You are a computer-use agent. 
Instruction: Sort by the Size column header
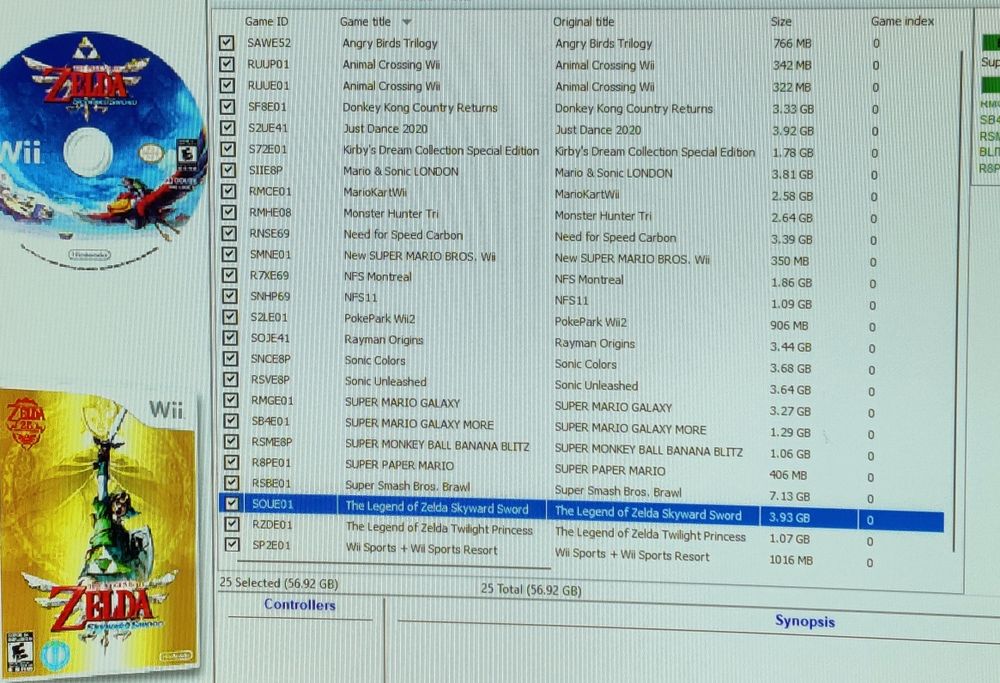click(781, 21)
